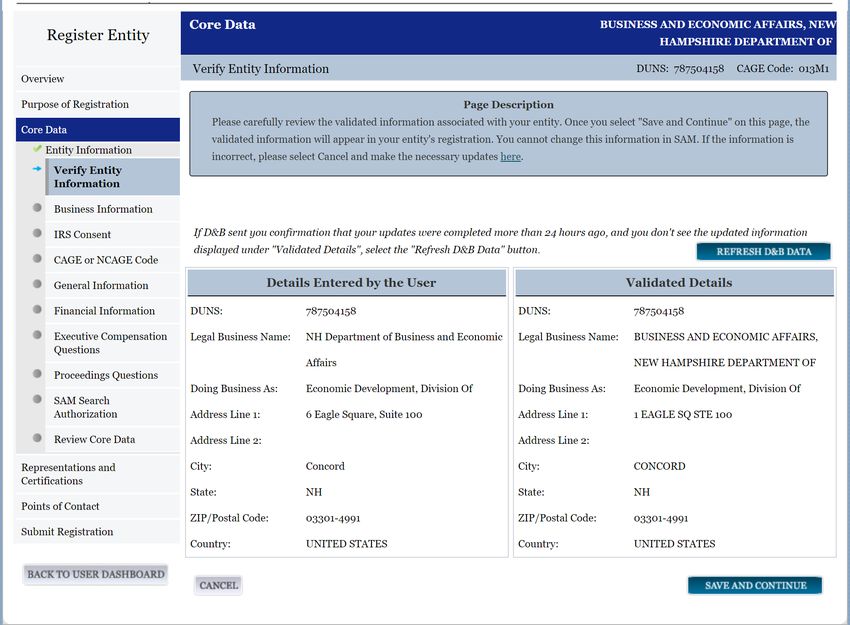This screenshot has height=625, width=850.
Task: Click gray status dot beside Proceedings Questions
Action: 37,373
